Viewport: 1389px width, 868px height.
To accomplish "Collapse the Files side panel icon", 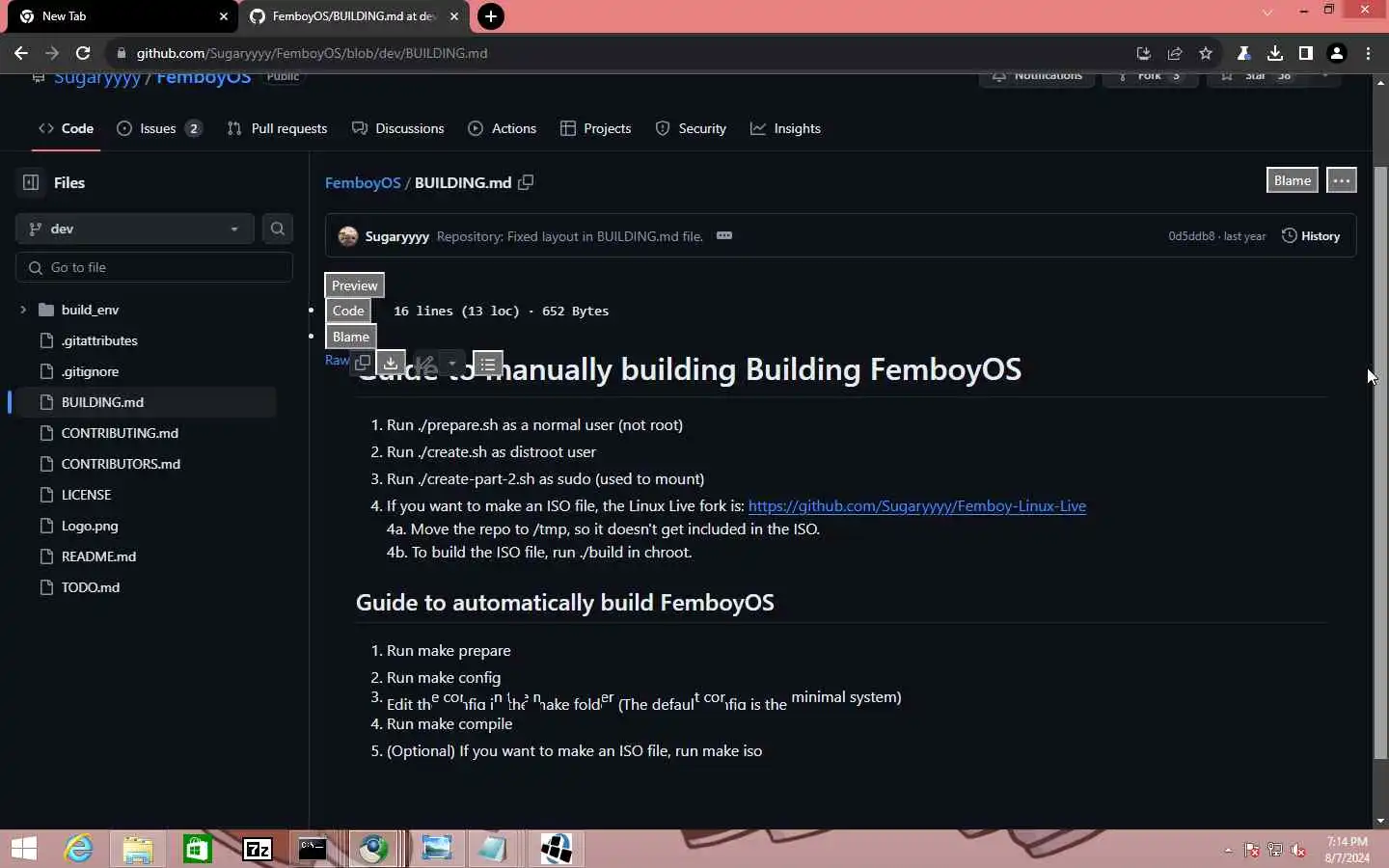I will (31, 182).
